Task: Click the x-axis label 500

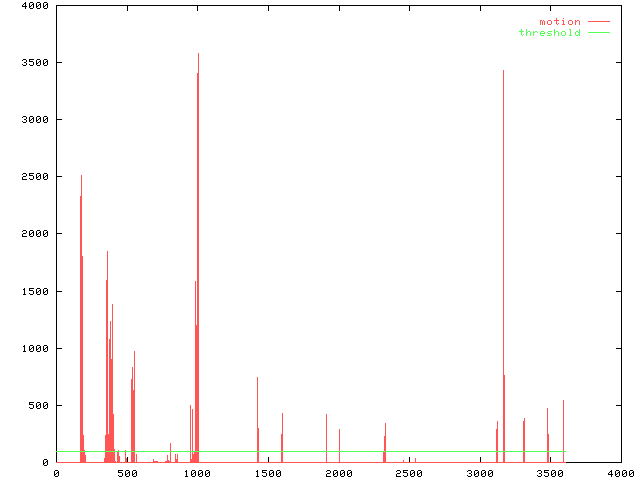Action: tap(126, 473)
